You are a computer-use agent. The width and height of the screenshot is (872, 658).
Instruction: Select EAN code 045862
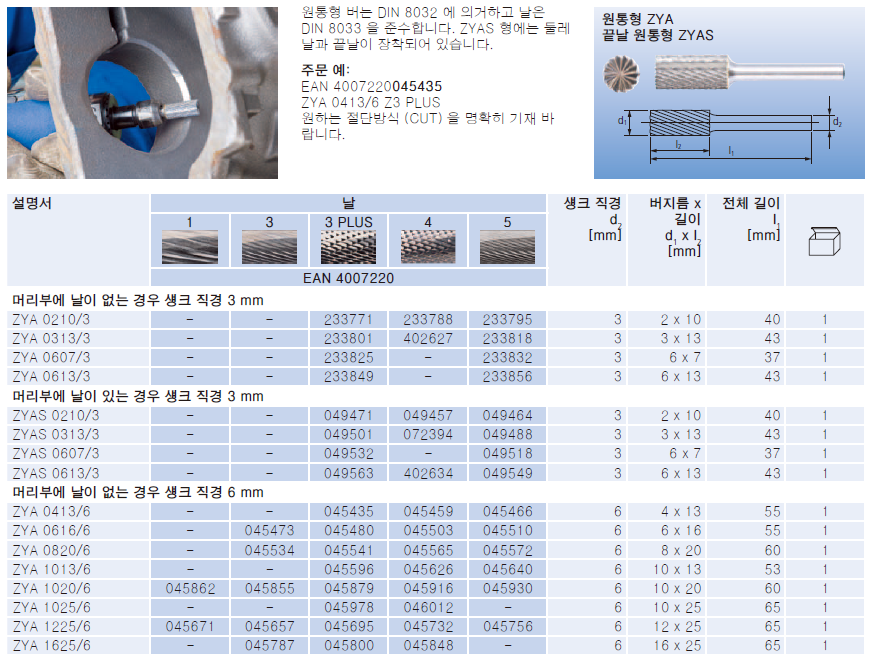tap(190, 588)
